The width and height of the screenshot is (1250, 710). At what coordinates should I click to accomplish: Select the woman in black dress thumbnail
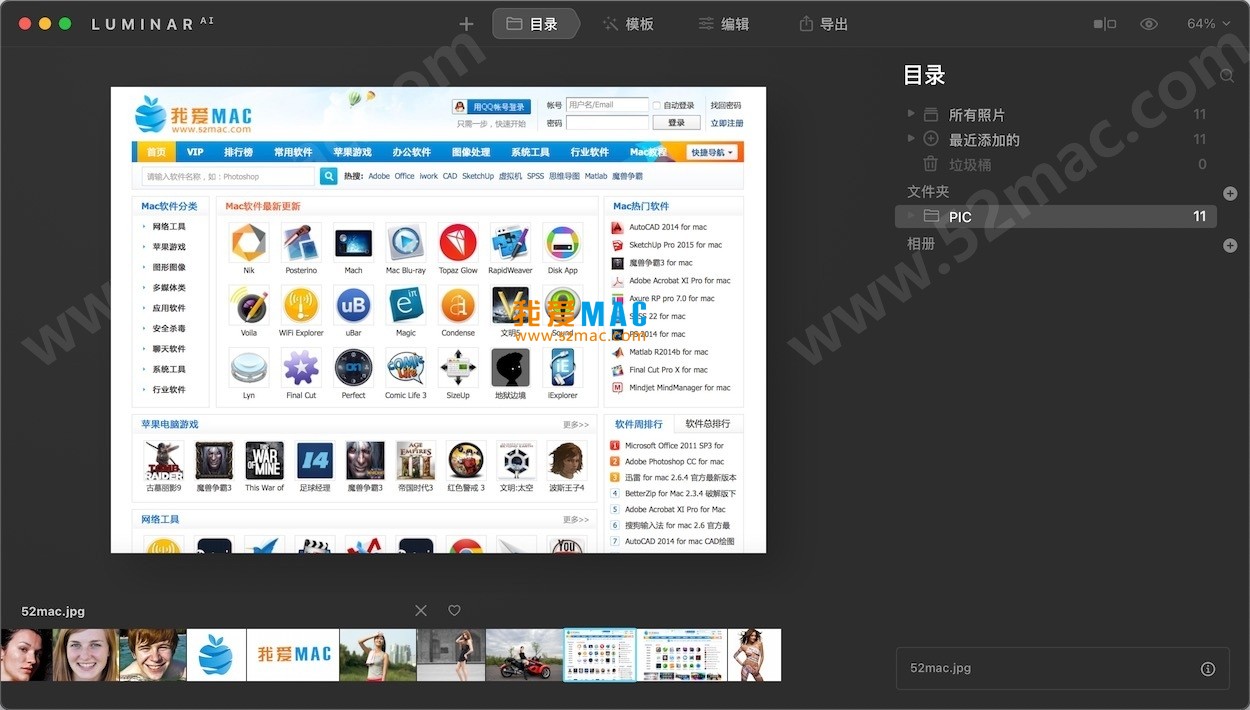pyautogui.click(x=451, y=655)
